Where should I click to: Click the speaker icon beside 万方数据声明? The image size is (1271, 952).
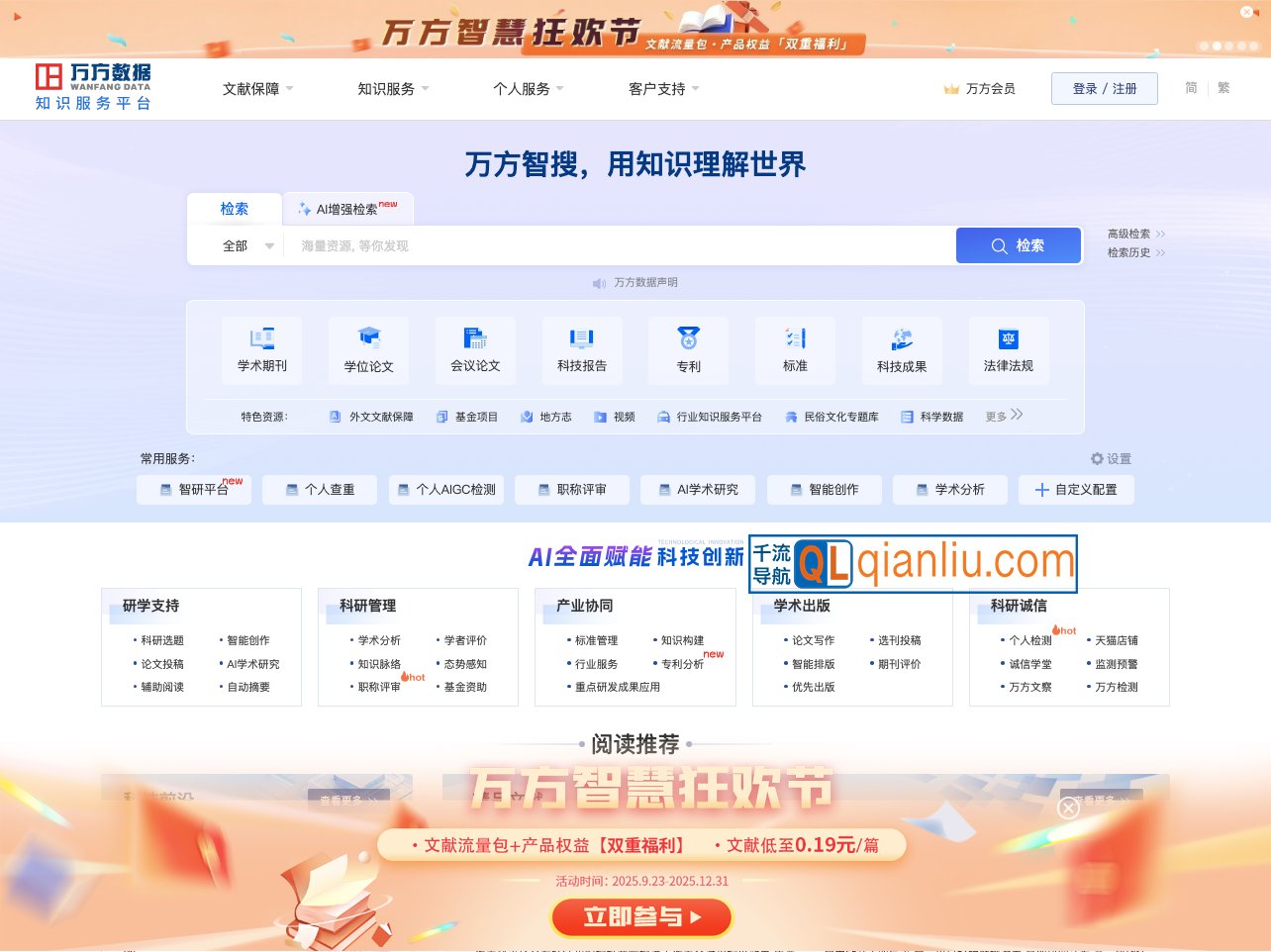tap(598, 282)
